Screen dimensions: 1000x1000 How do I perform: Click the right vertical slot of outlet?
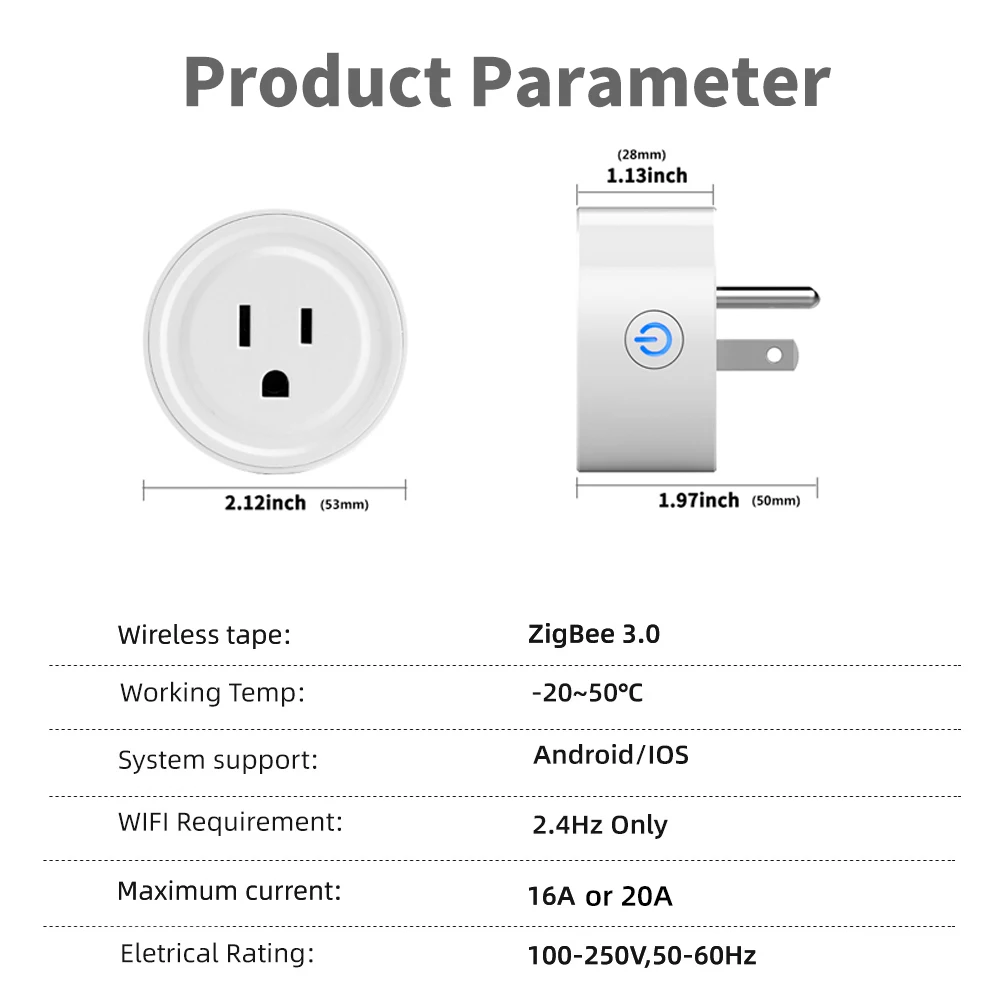(x=307, y=326)
